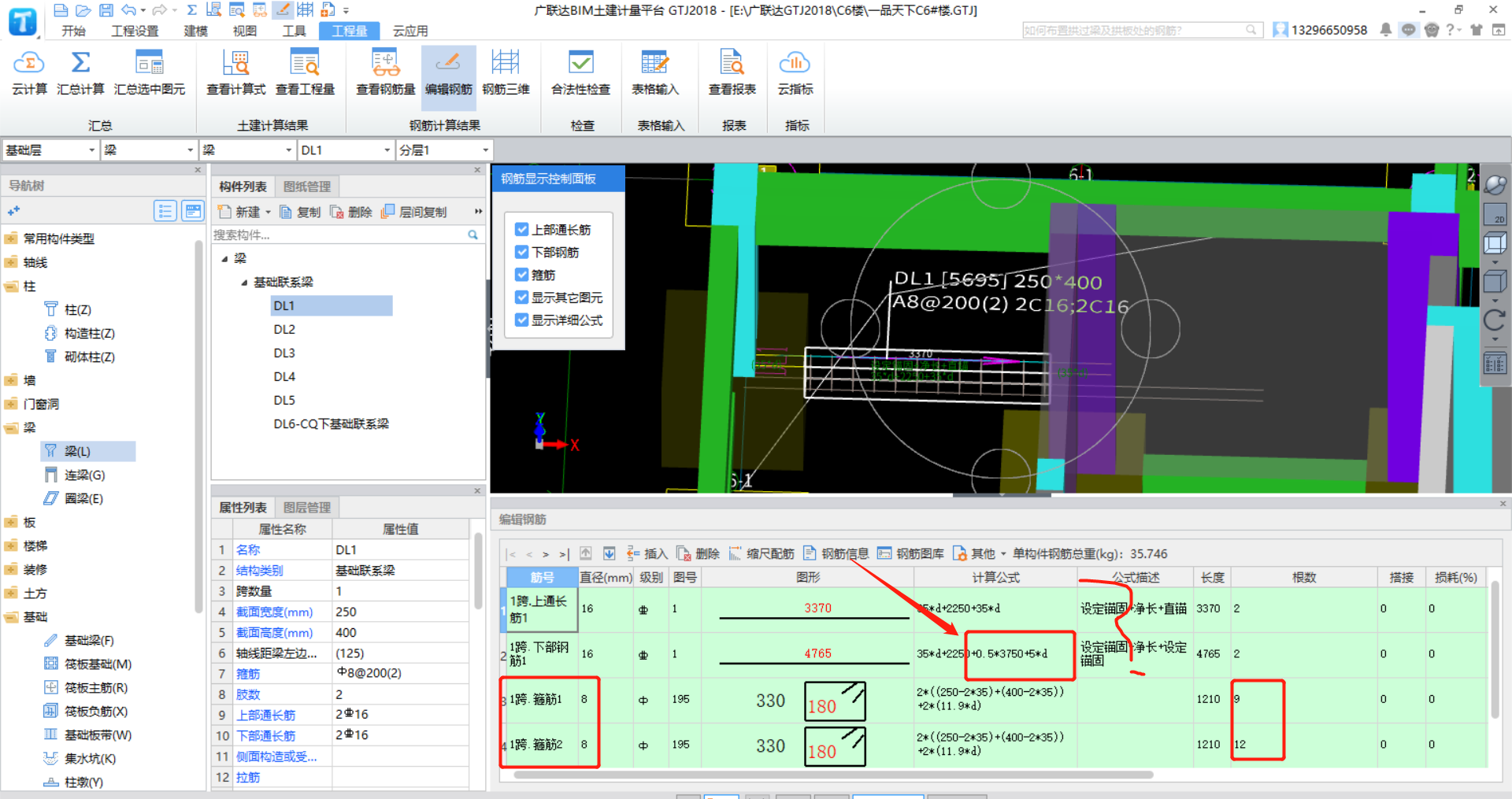Viewport: 1512px width, 799px height.
Task: Select 连梁(G) in navigation tree
Action: point(84,475)
